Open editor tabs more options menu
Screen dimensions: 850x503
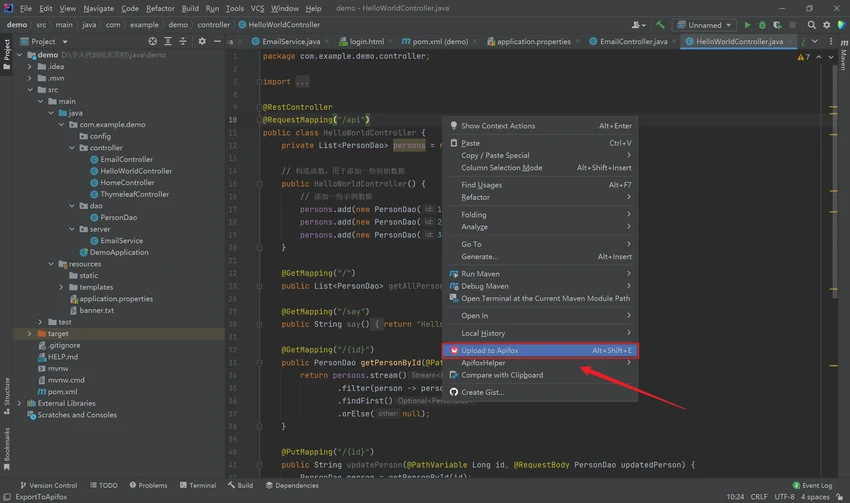[830, 41]
